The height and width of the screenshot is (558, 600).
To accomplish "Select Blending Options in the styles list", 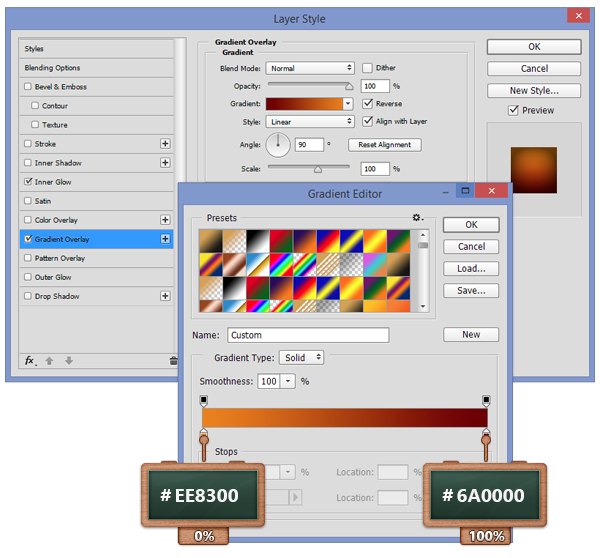I will (53, 68).
